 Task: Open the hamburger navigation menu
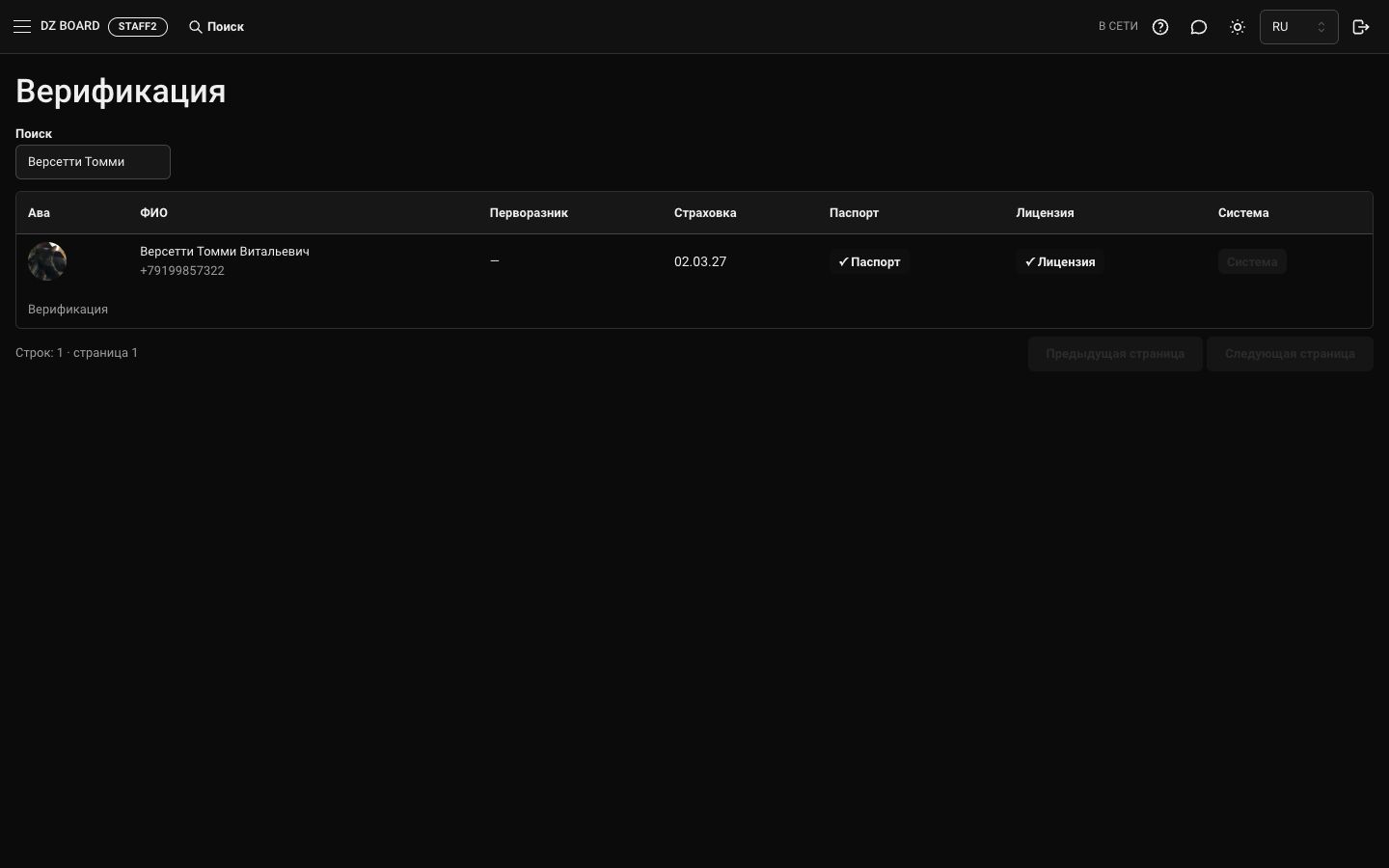(22, 27)
